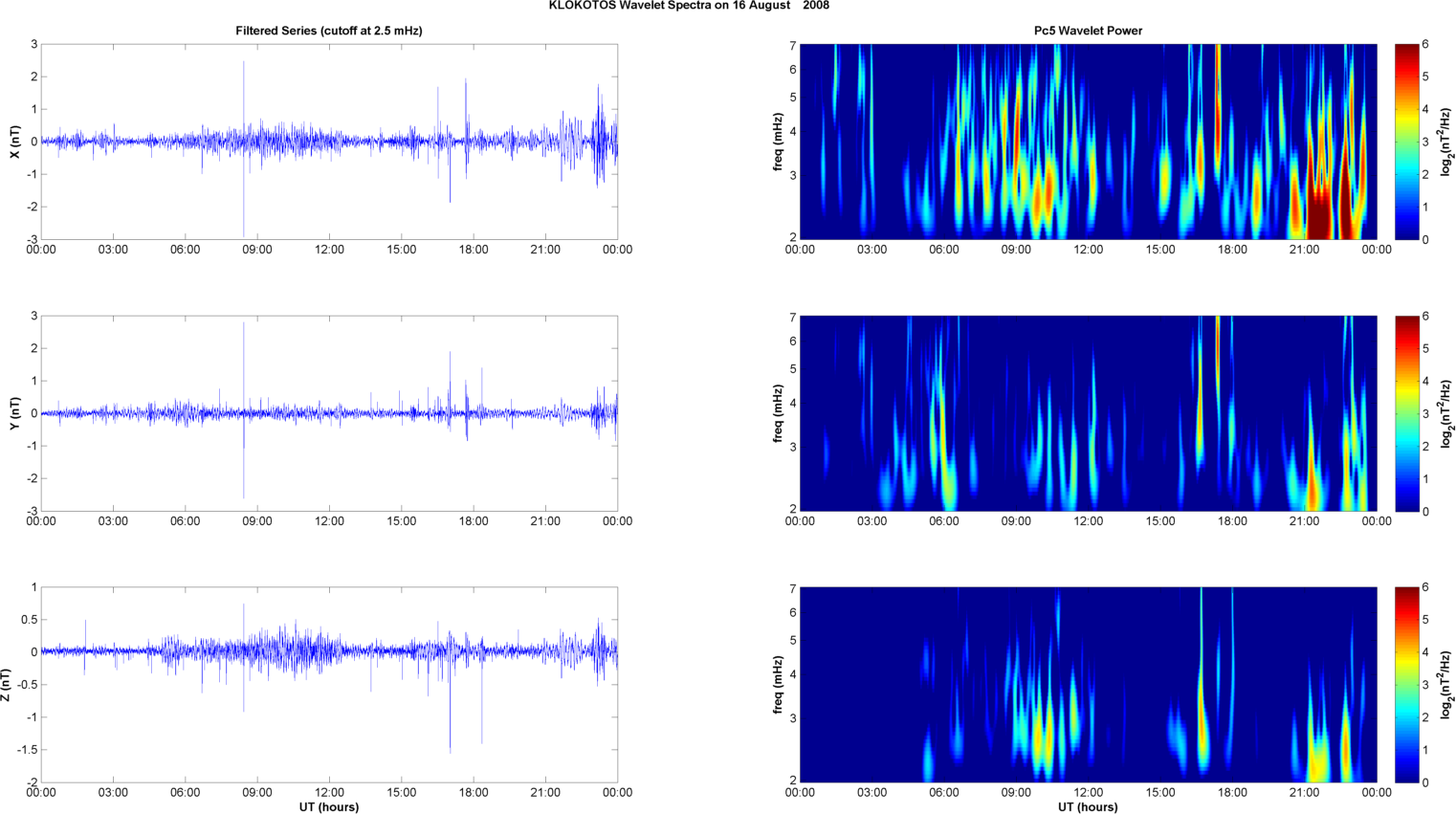The image size is (1456, 814).
Task: Click 'freq (mHz)' label of the bottom spectrogram
Action: coord(778,685)
